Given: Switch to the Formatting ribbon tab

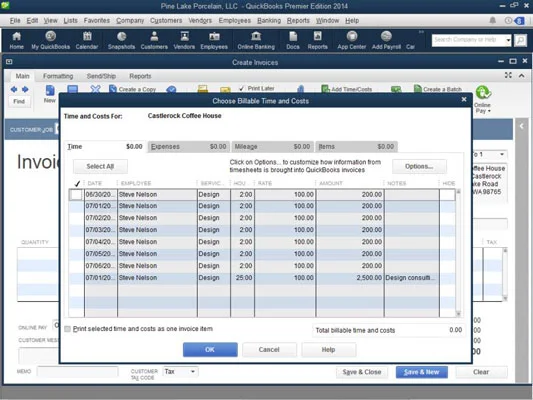Looking at the screenshot, I should (58, 76).
